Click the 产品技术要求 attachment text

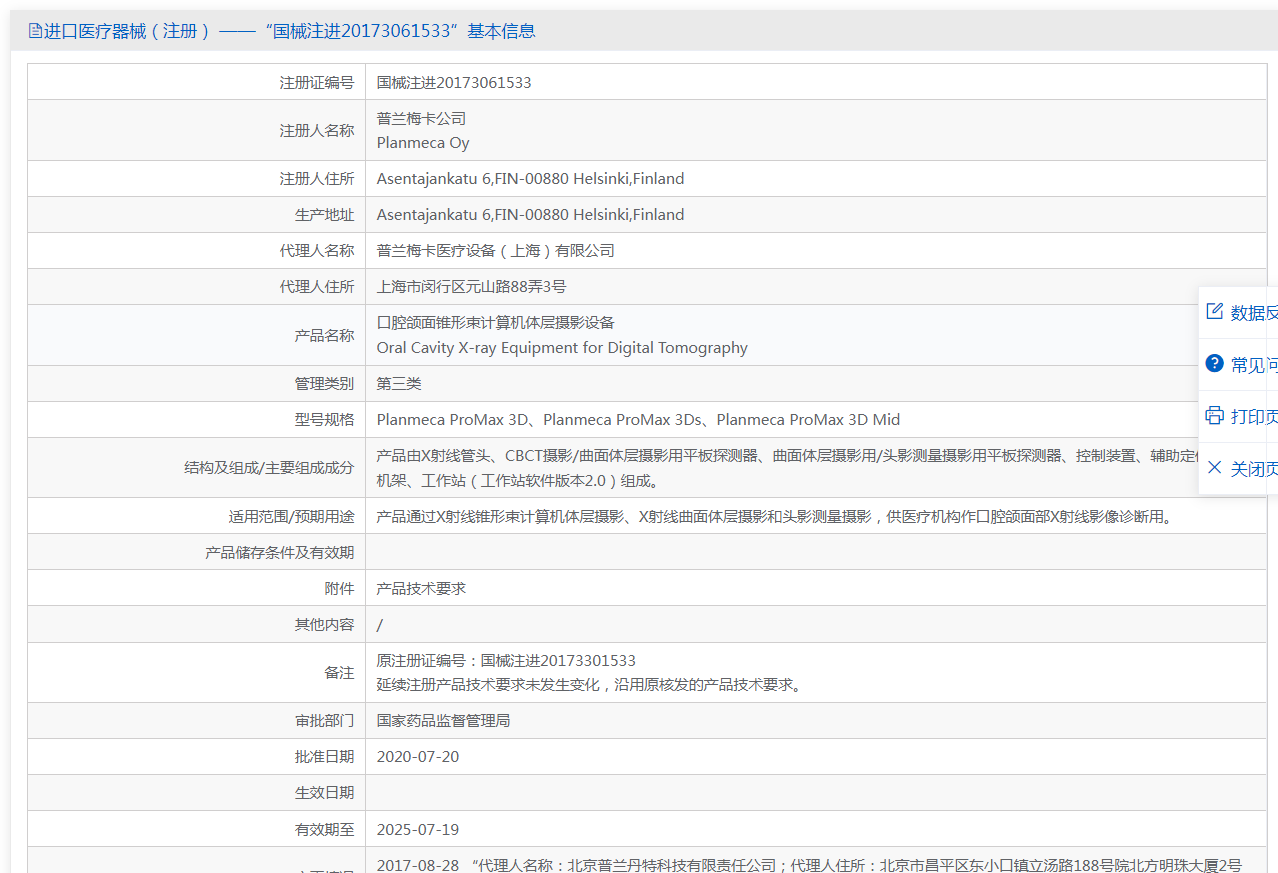421,589
